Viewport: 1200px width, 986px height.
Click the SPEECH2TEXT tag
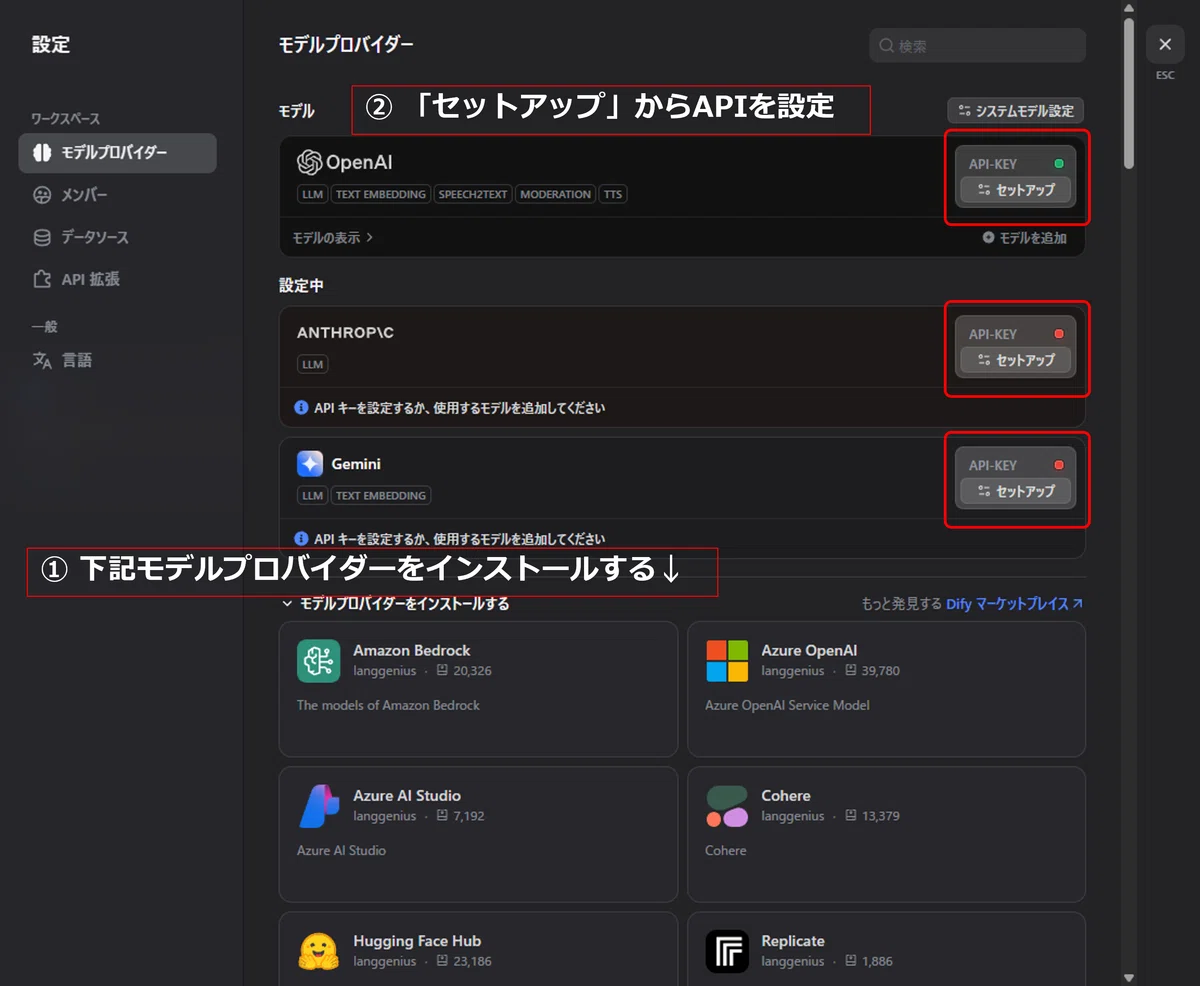pos(473,194)
